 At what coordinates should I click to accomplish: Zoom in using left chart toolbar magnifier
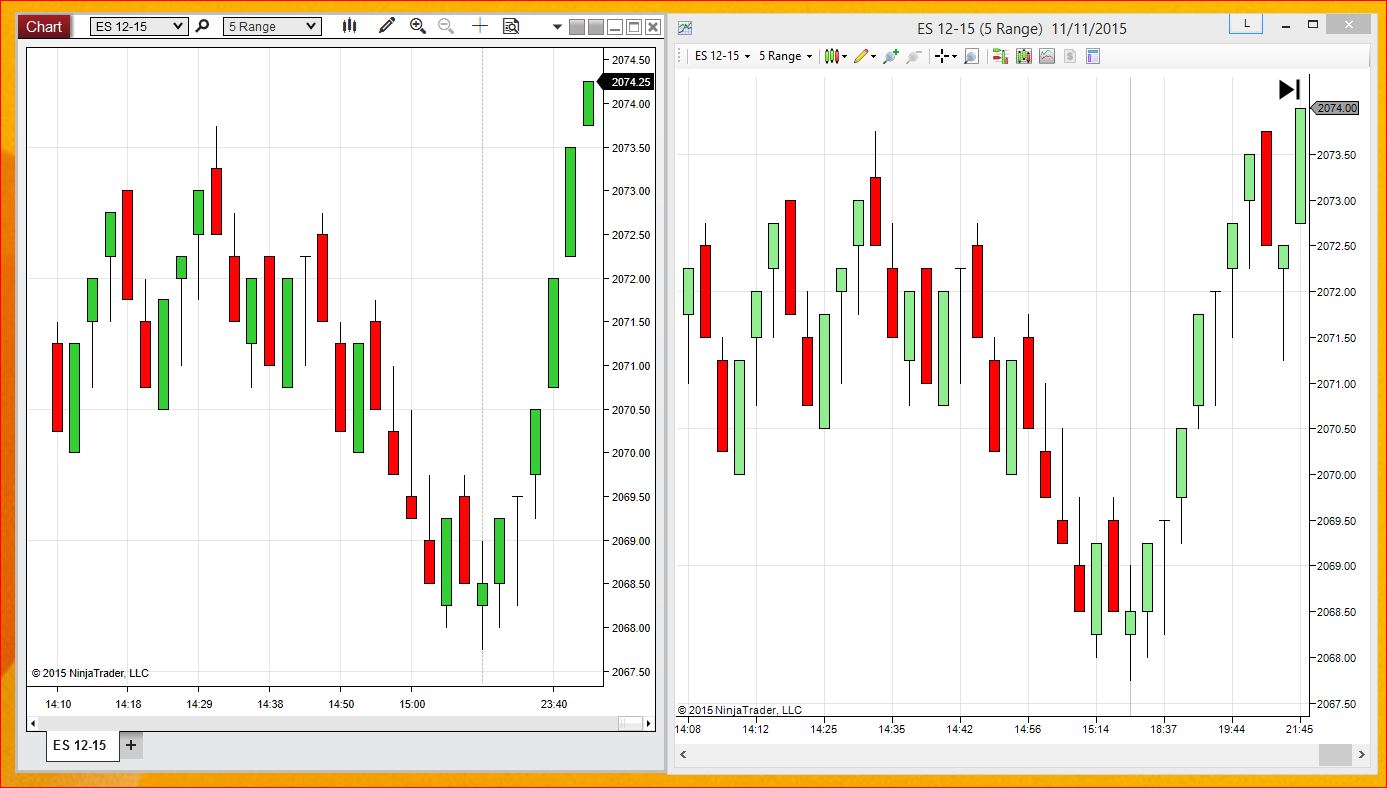pyautogui.click(x=418, y=27)
